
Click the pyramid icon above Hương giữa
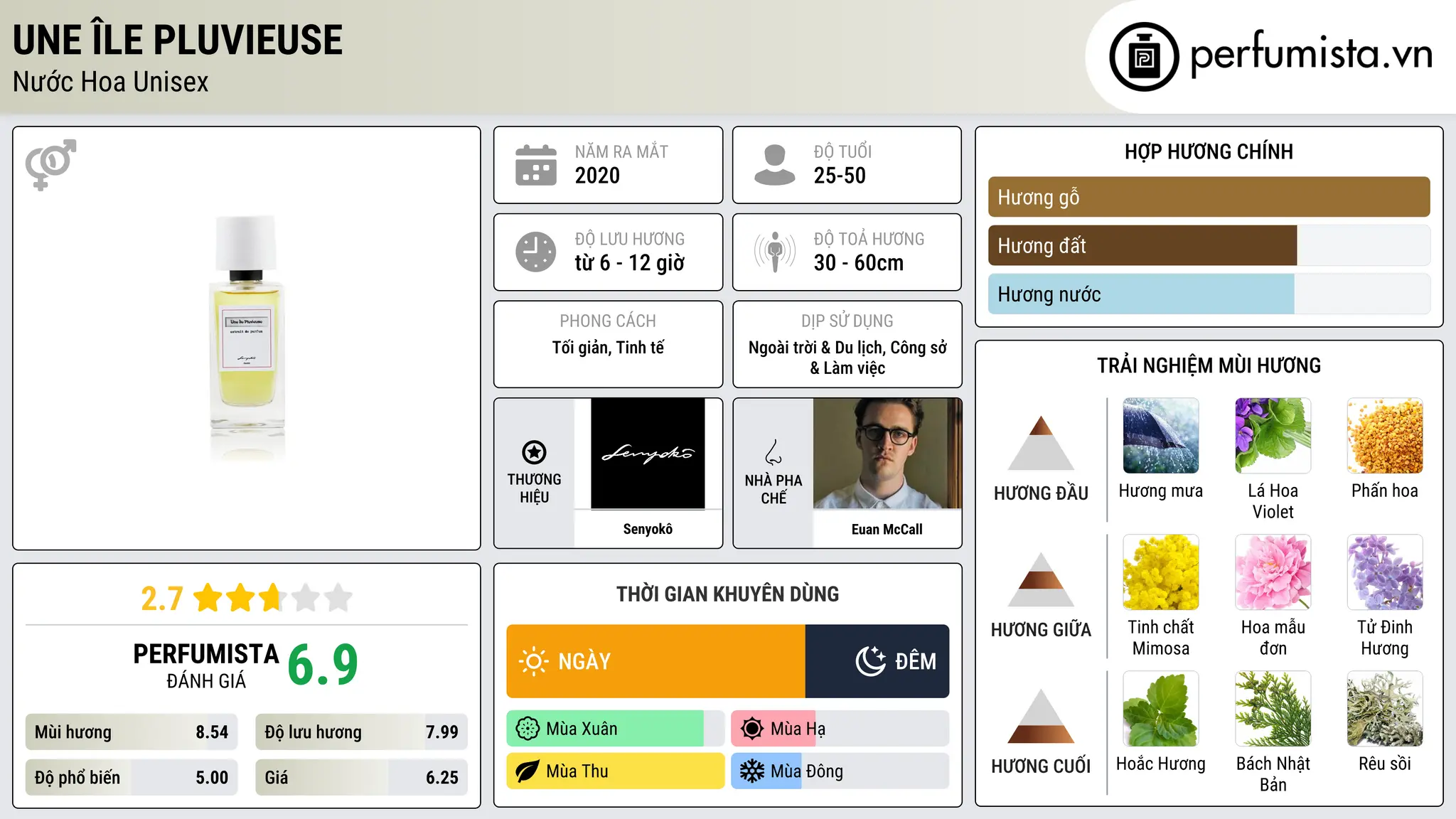coord(1041,579)
